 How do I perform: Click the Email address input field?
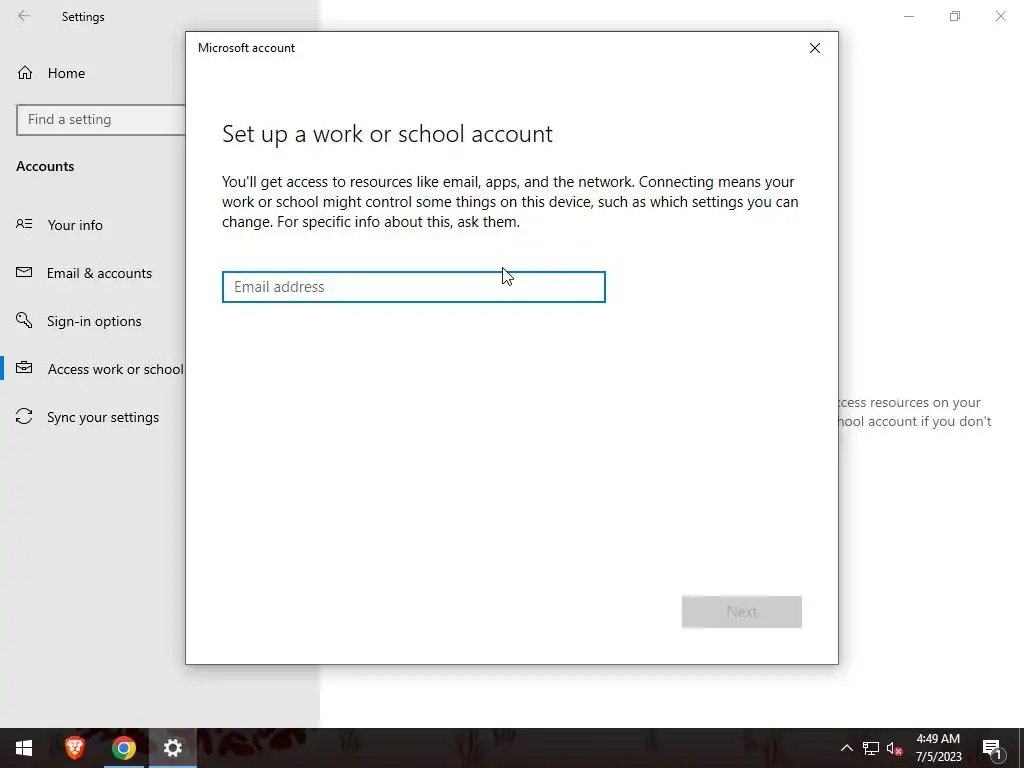pyautogui.click(x=413, y=287)
